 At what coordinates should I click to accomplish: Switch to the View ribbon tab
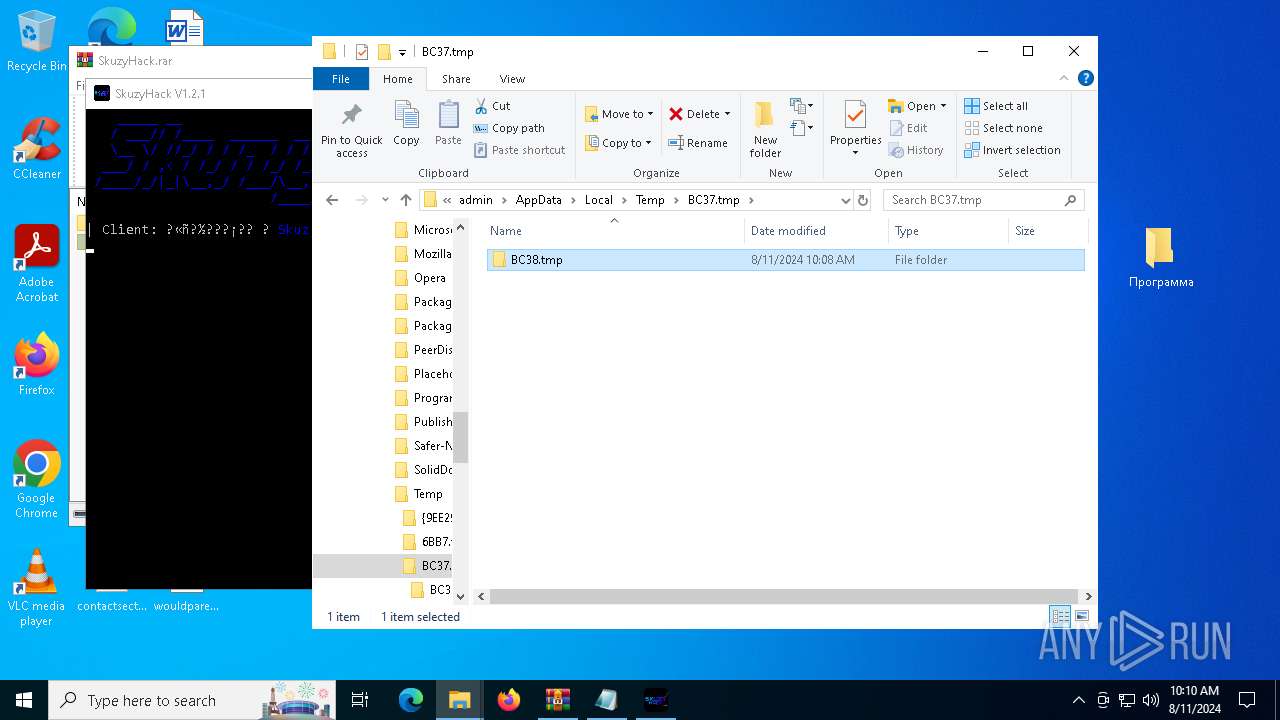[x=512, y=79]
